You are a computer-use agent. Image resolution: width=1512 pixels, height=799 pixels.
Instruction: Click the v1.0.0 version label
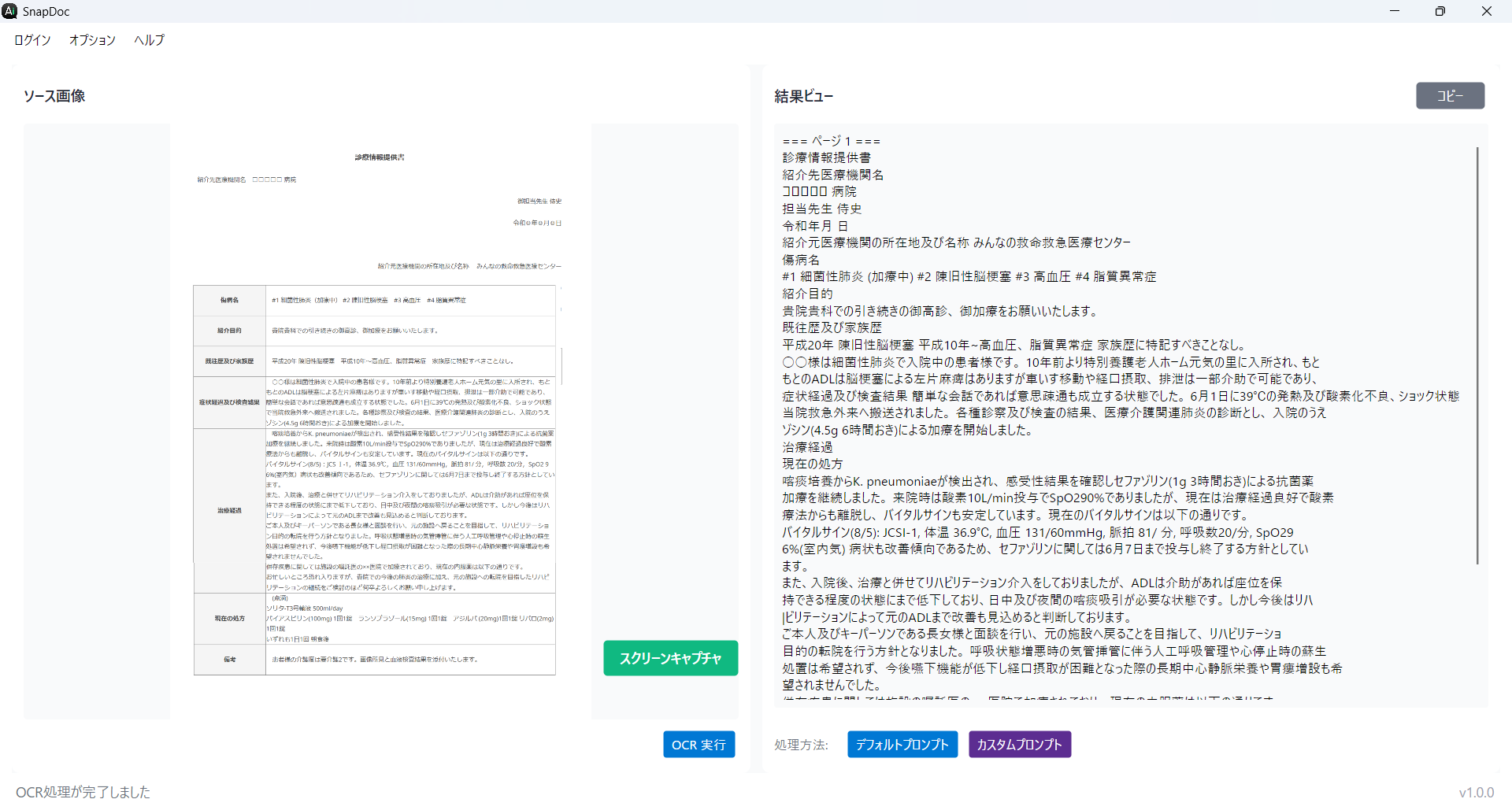point(1476,792)
